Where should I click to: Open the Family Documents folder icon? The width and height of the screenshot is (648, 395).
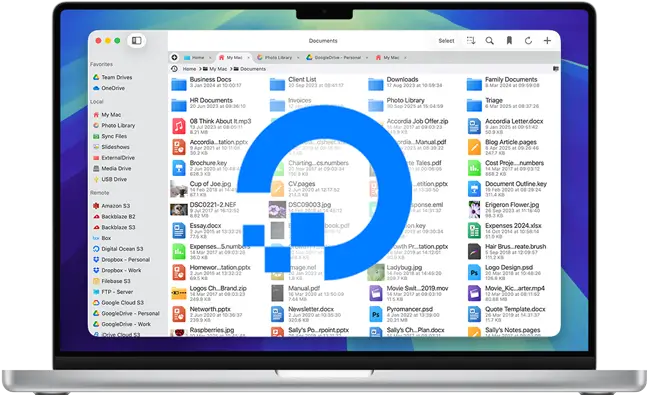click(x=474, y=84)
